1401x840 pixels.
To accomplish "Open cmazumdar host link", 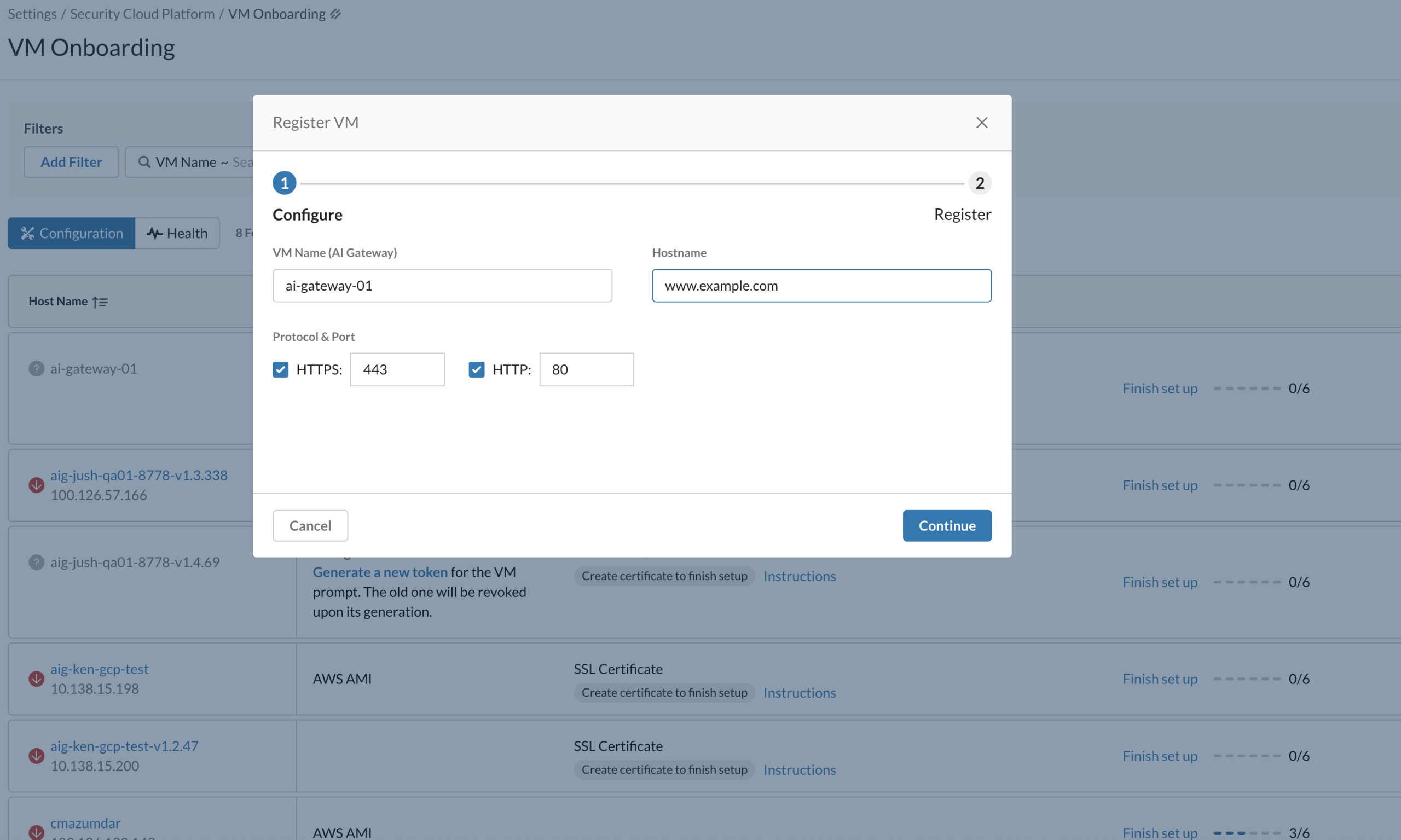I will coord(85,823).
